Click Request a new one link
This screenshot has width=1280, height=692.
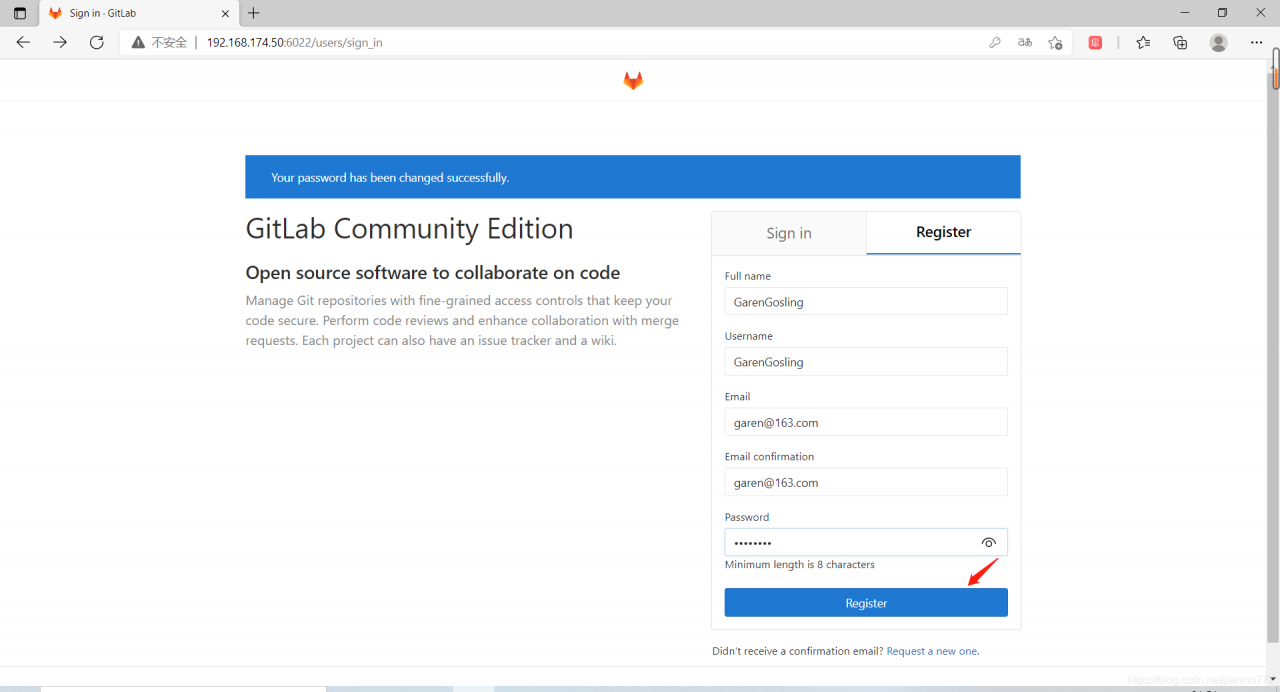[x=932, y=651]
